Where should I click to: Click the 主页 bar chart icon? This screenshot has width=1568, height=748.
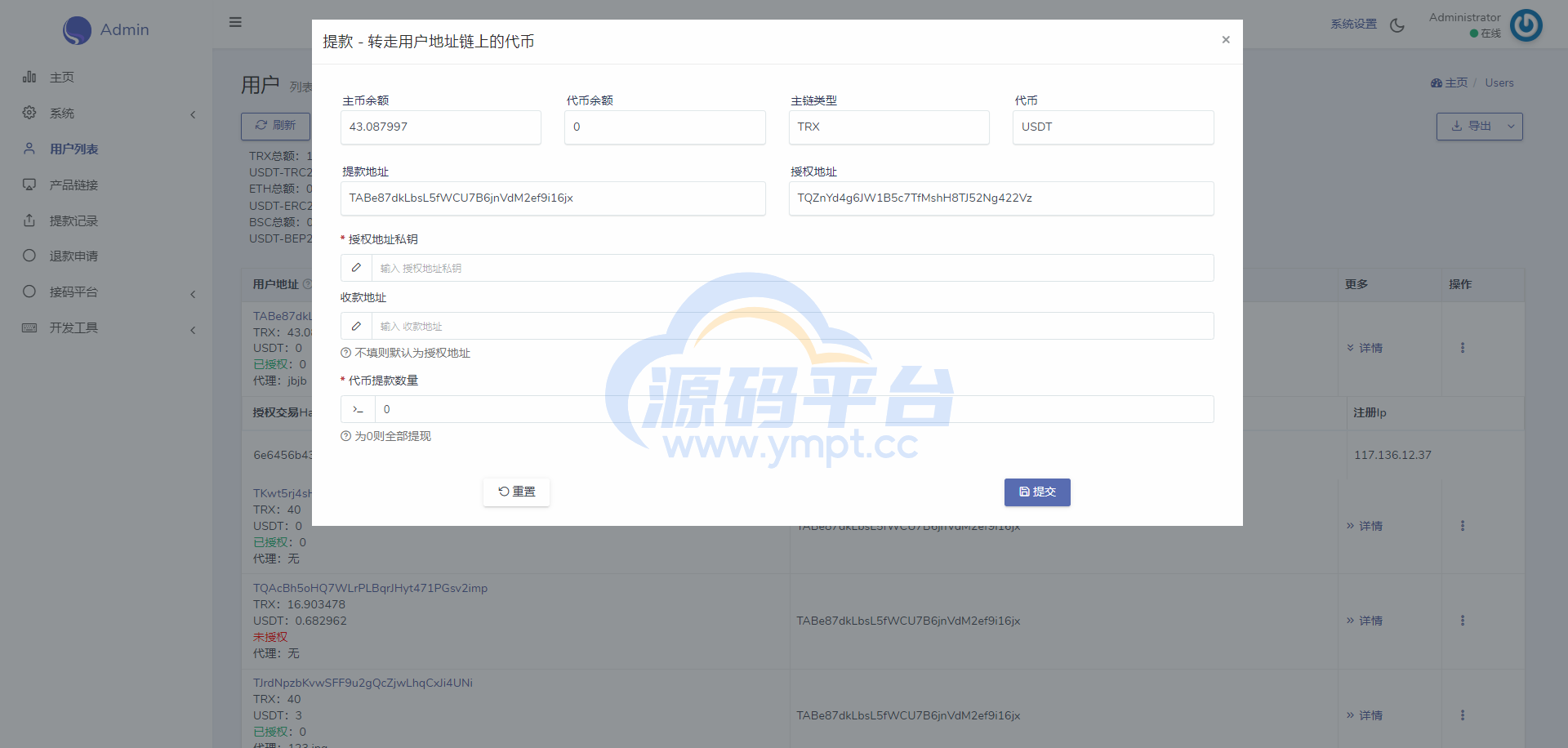[x=29, y=77]
